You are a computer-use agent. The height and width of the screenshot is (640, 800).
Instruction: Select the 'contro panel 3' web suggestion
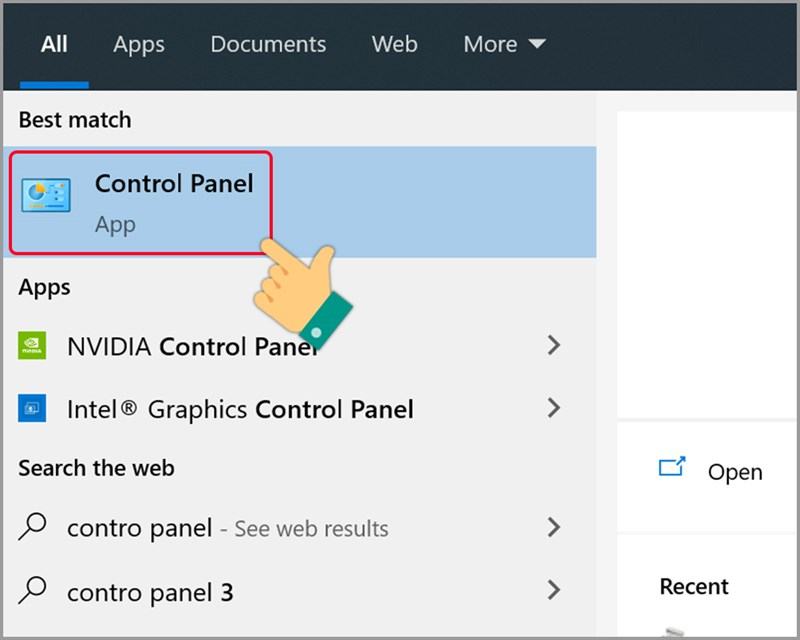click(x=150, y=591)
